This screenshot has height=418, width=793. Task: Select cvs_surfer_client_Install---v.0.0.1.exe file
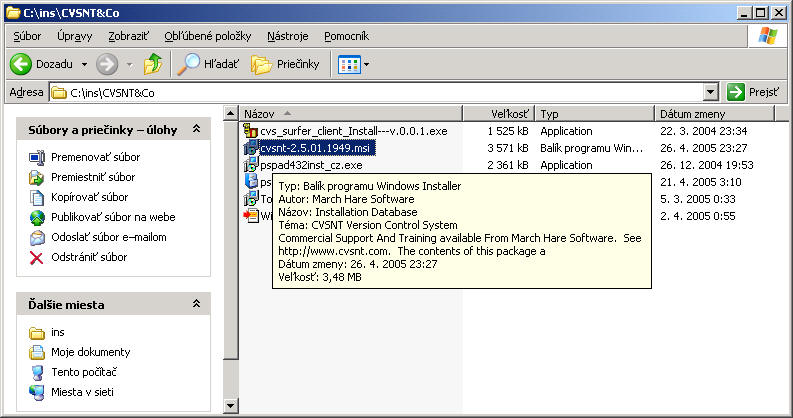point(354,131)
